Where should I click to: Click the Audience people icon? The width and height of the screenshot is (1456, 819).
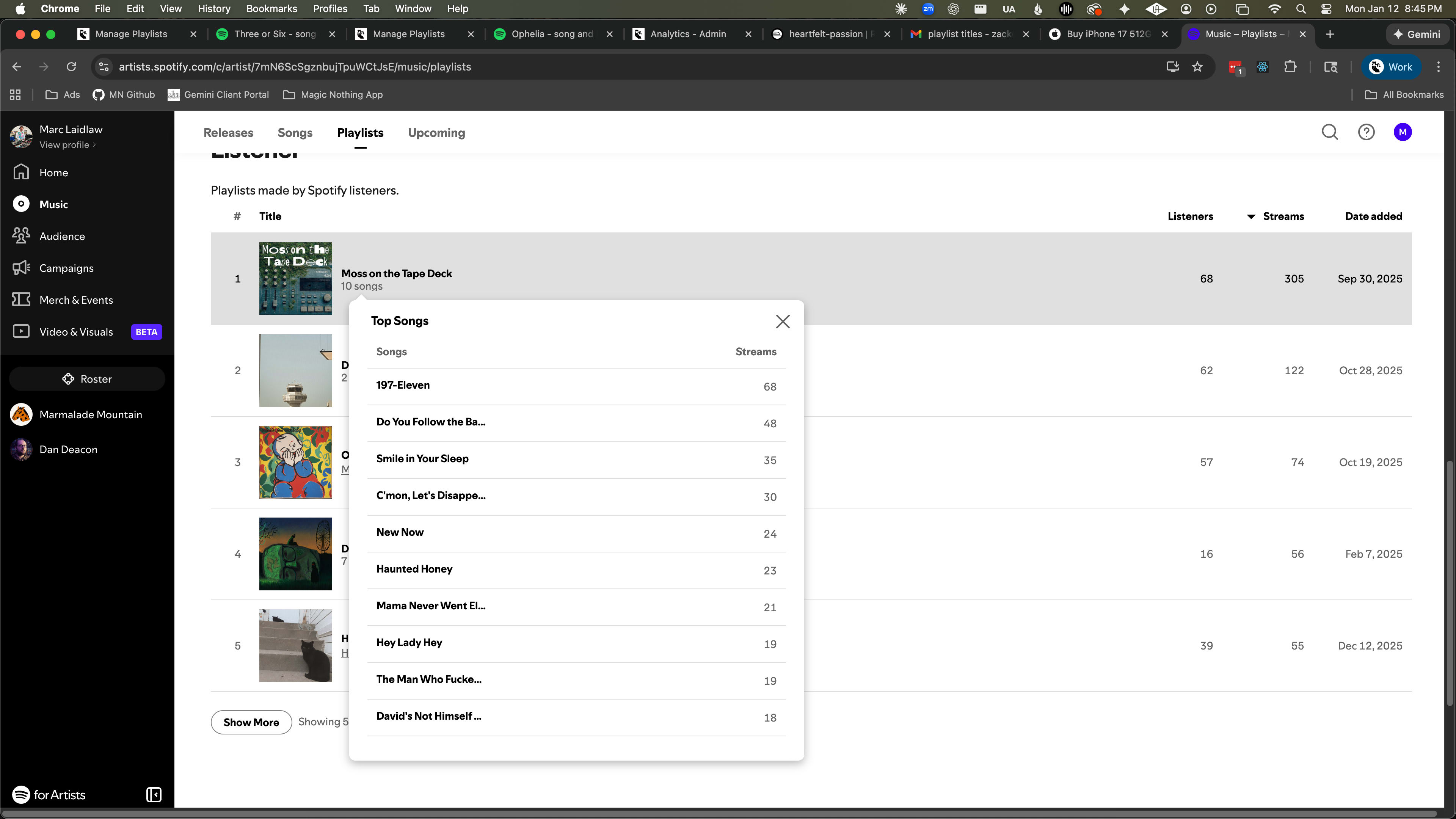tap(21, 236)
